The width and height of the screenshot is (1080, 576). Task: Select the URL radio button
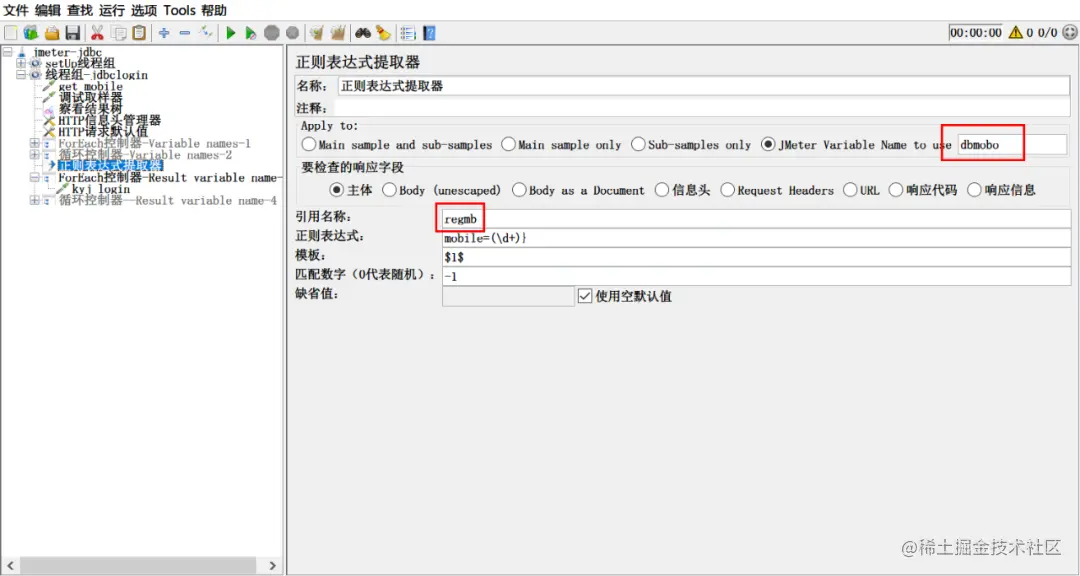pyautogui.click(x=850, y=189)
